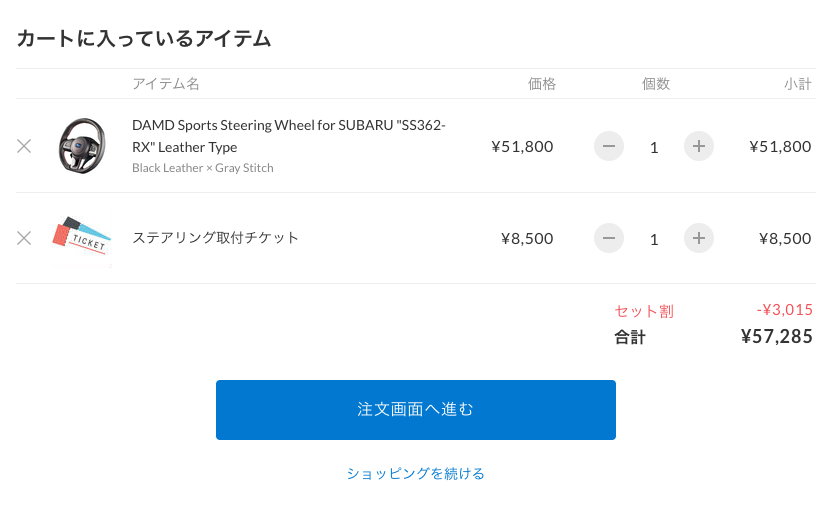Increase quantity of DAMD Steering Wheel
831x516 pixels.
(x=699, y=146)
